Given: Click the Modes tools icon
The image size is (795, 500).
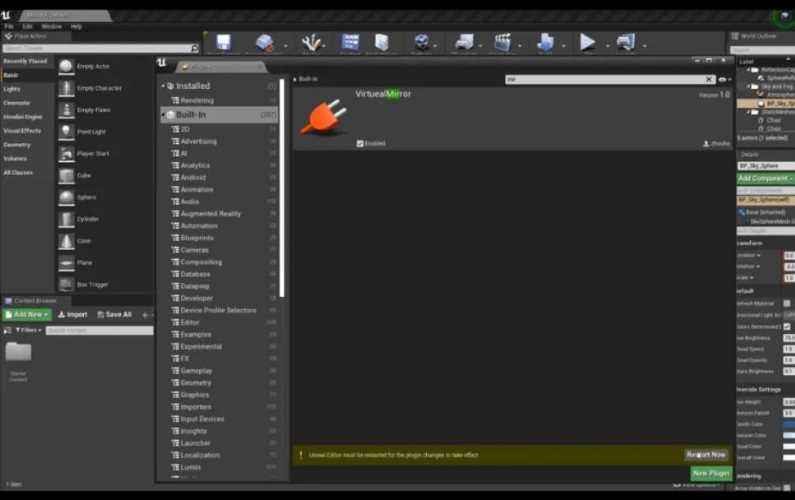Looking at the screenshot, I should click(x=311, y=43).
